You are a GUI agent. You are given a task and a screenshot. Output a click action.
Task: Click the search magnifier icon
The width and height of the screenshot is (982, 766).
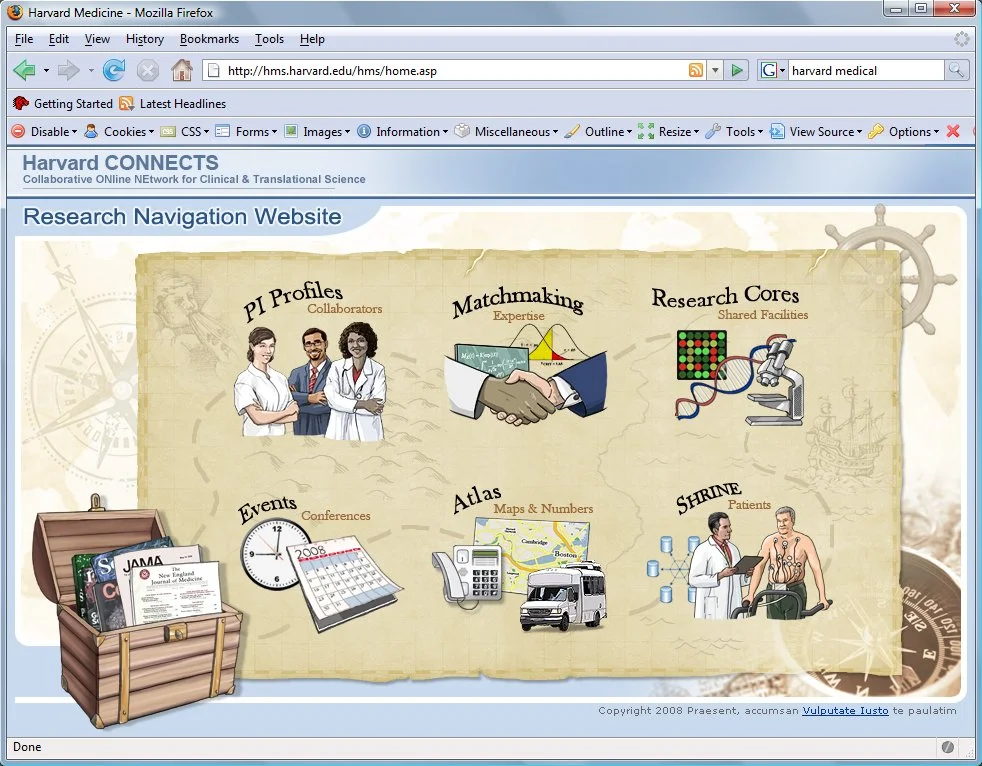click(x=956, y=70)
